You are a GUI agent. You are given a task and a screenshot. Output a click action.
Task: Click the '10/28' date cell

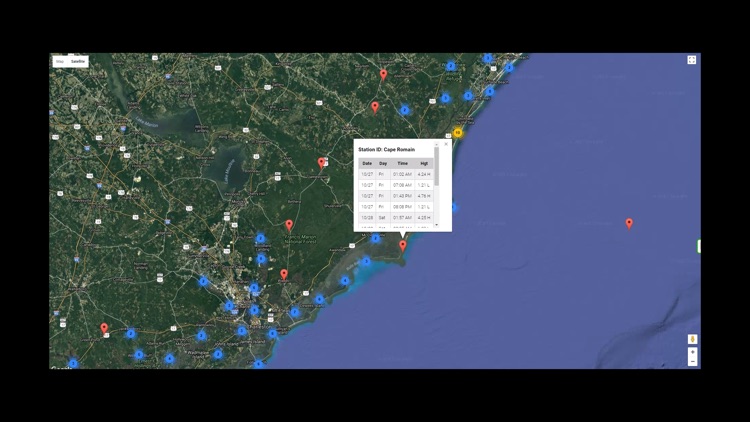367,217
